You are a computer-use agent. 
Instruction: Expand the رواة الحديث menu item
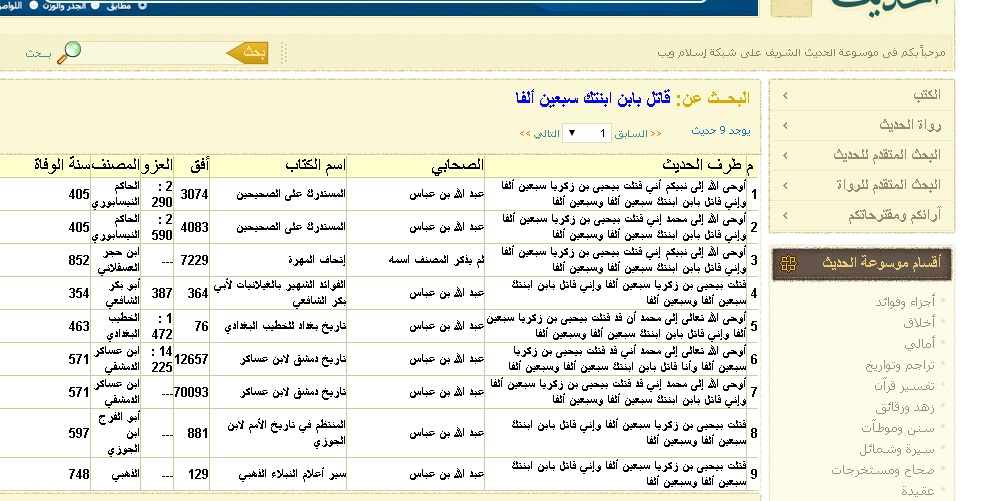click(863, 125)
